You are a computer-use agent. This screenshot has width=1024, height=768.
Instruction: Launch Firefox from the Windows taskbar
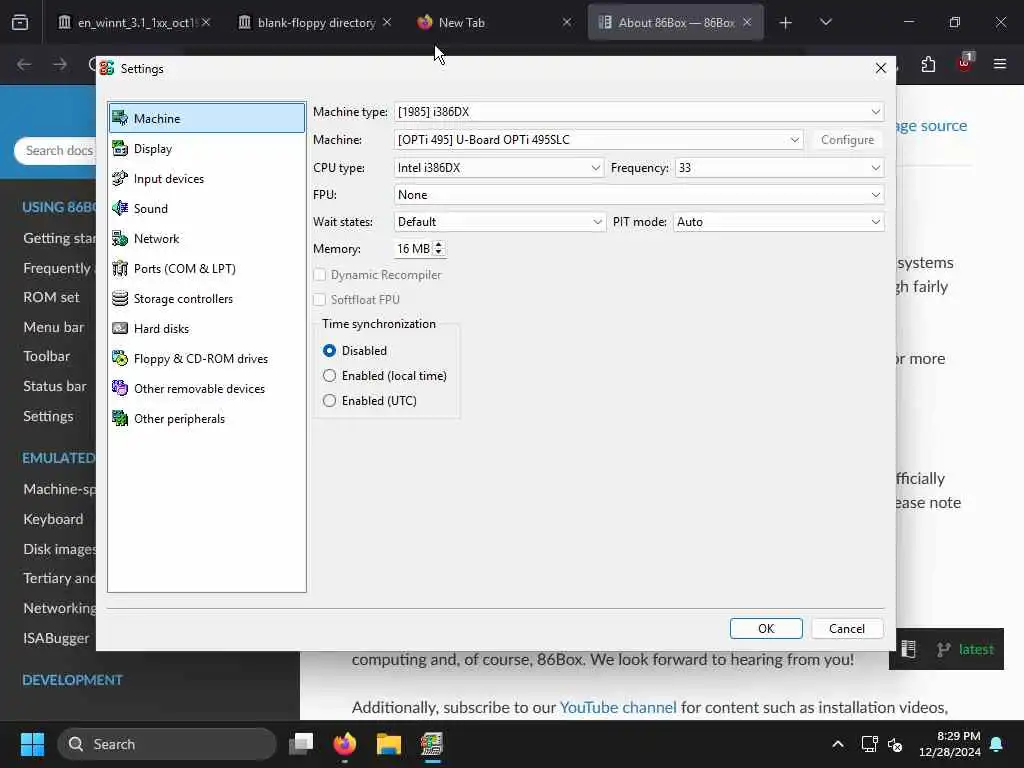click(x=345, y=744)
